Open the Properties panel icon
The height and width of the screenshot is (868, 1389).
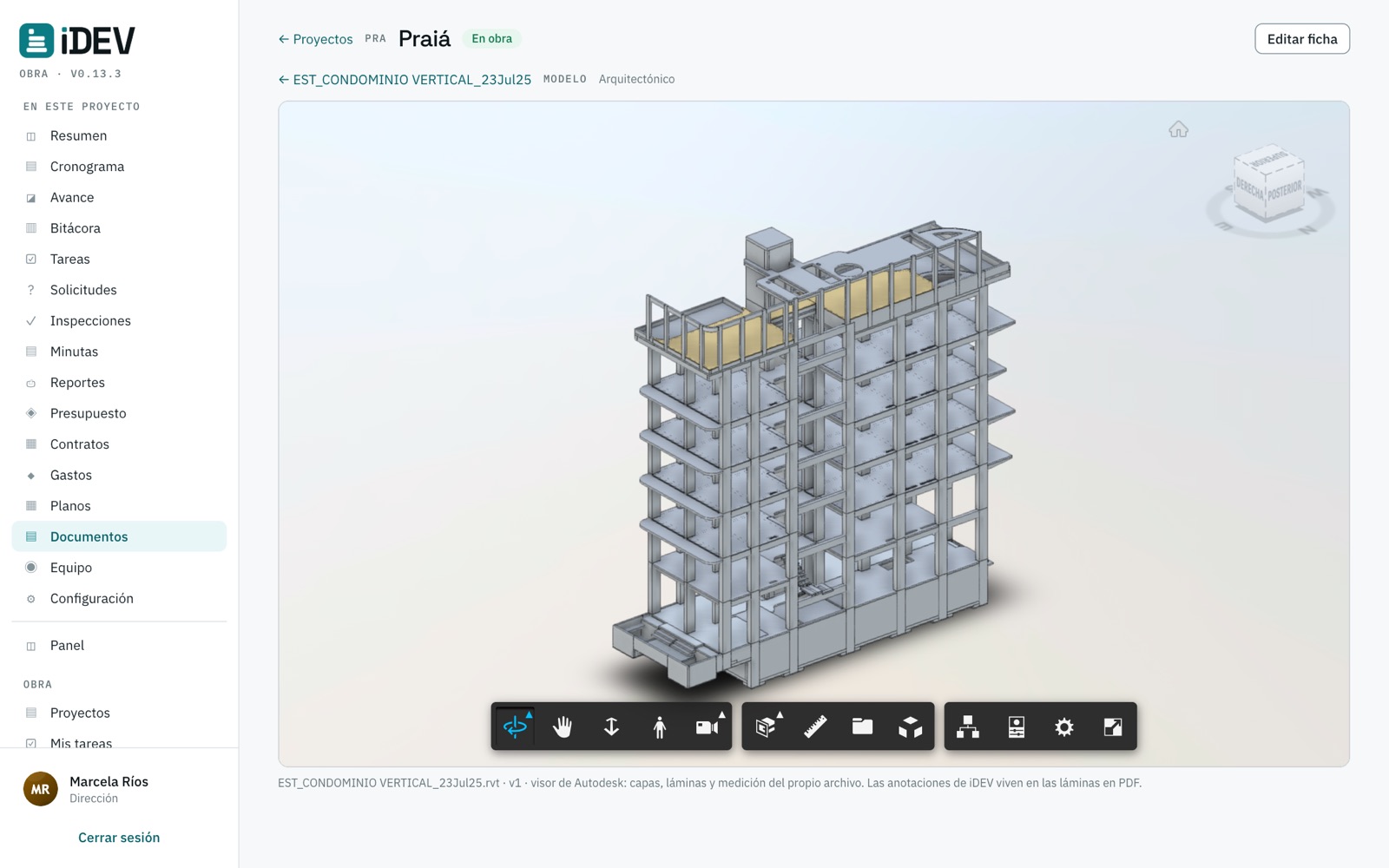click(x=1017, y=726)
